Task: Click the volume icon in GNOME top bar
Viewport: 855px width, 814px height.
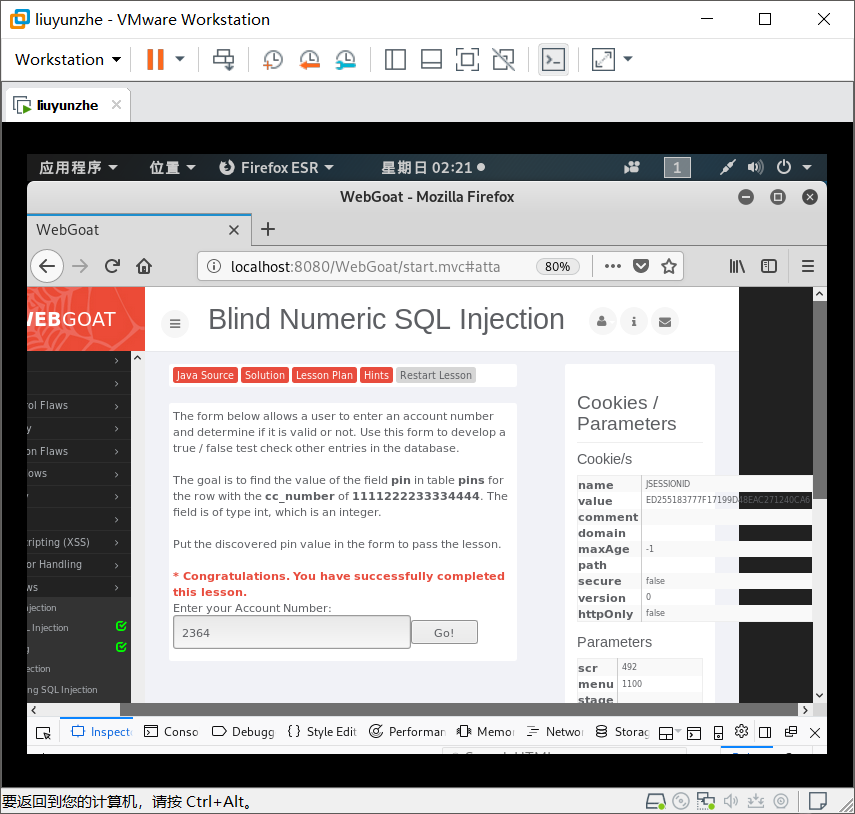Action: (755, 167)
